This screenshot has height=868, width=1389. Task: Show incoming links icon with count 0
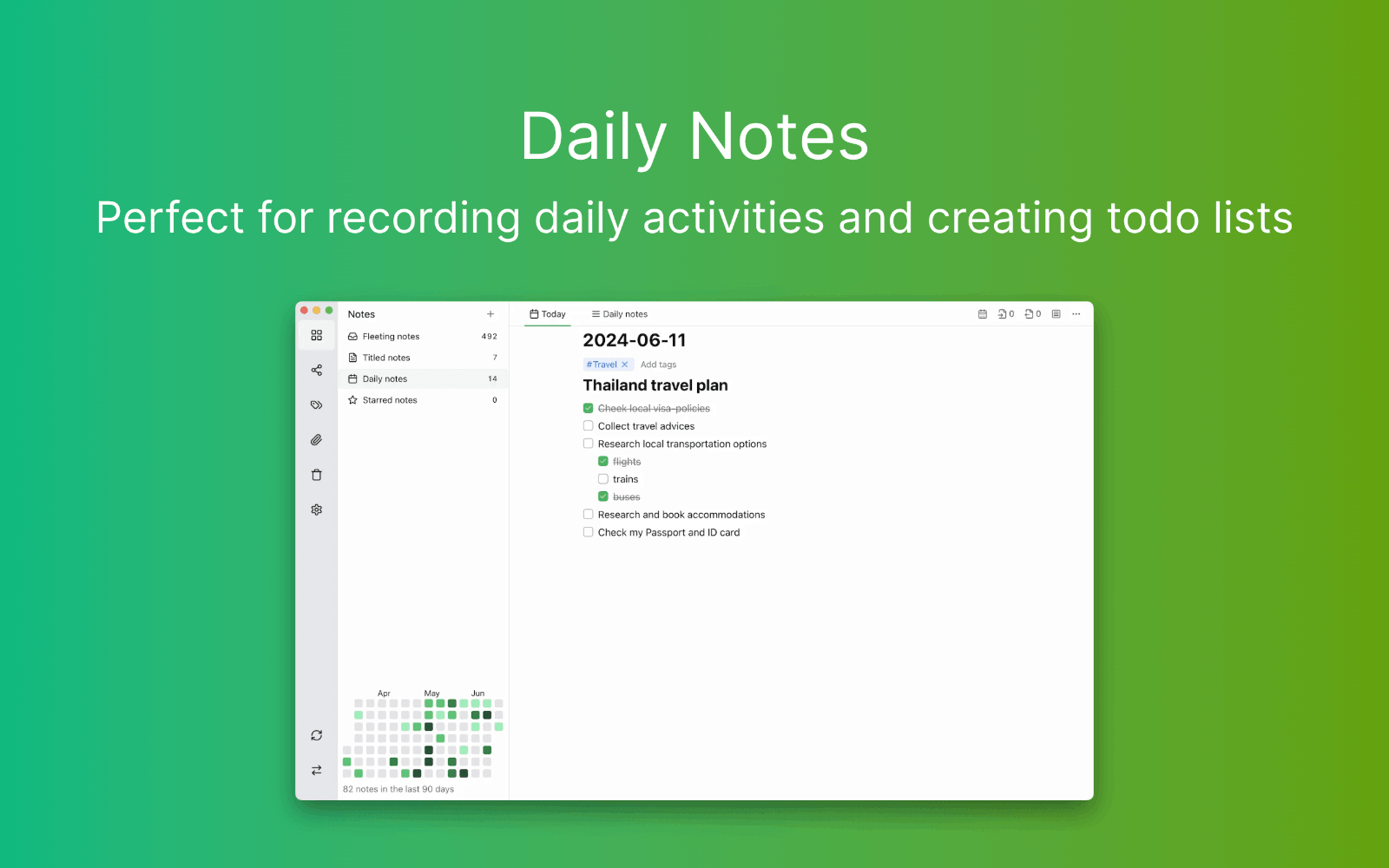click(x=1005, y=314)
